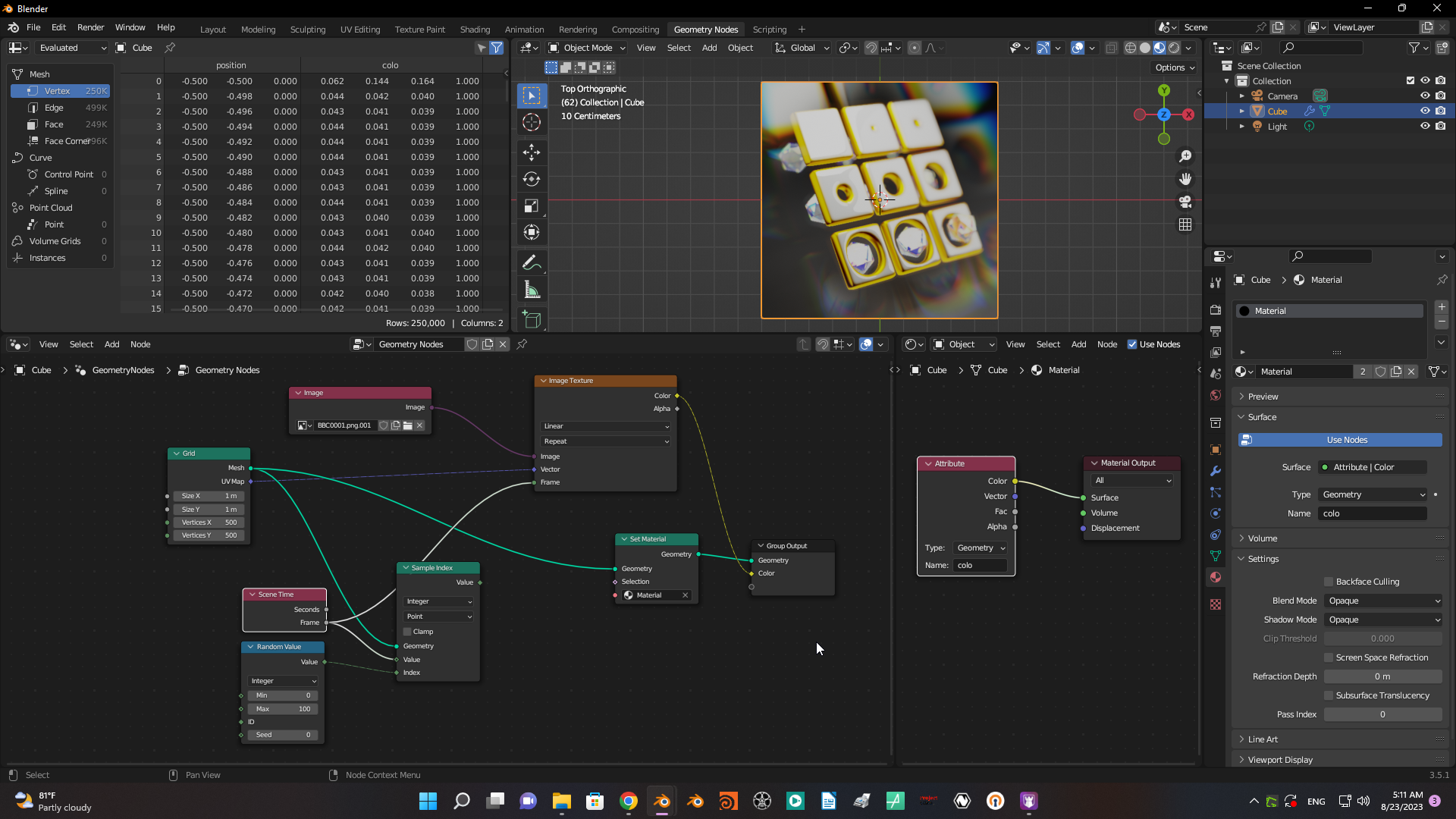
Task: Open Linear interpolation dropdown in Image Texture node
Action: point(606,426)
